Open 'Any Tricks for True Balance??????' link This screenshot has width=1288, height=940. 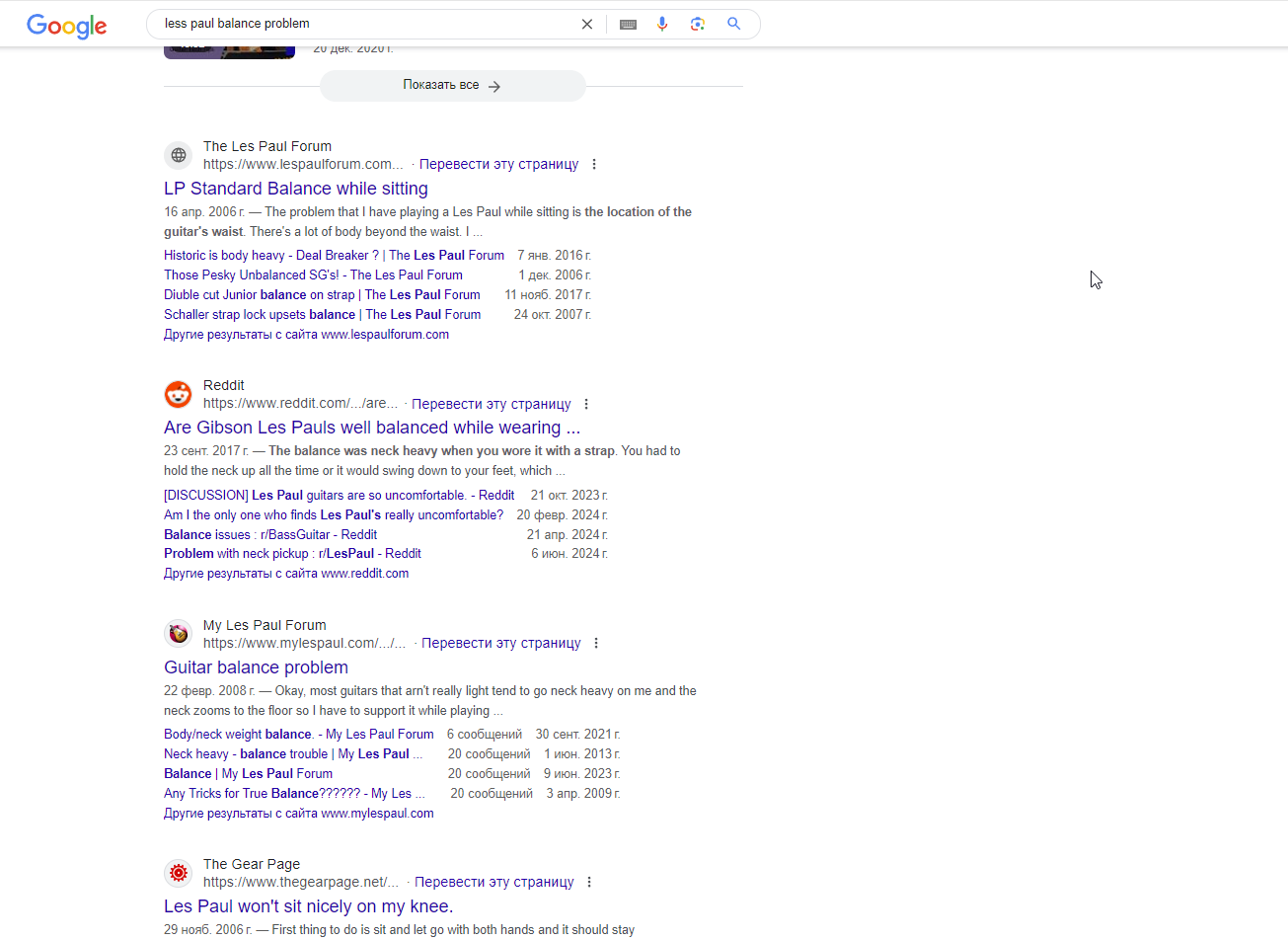(294, 793)
